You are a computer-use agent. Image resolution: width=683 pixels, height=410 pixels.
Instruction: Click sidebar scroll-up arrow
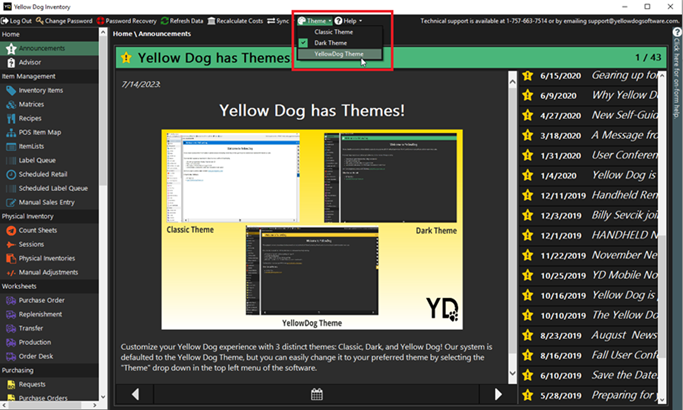[103, 32]
